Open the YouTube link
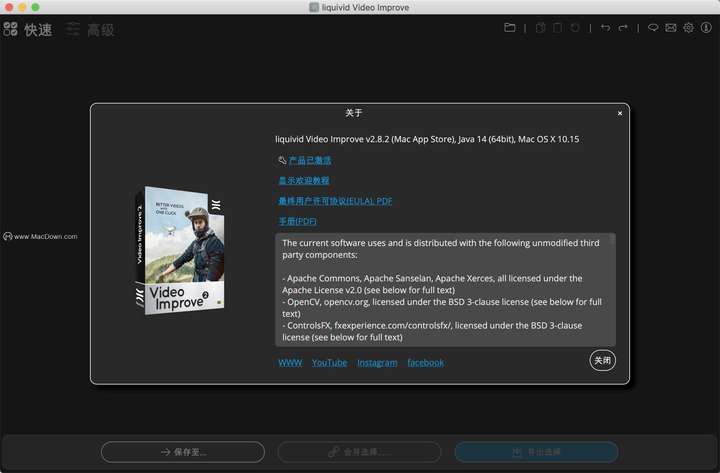Image resolution: width=720 pixels, height=473 pixels. (x=329, y=363)
